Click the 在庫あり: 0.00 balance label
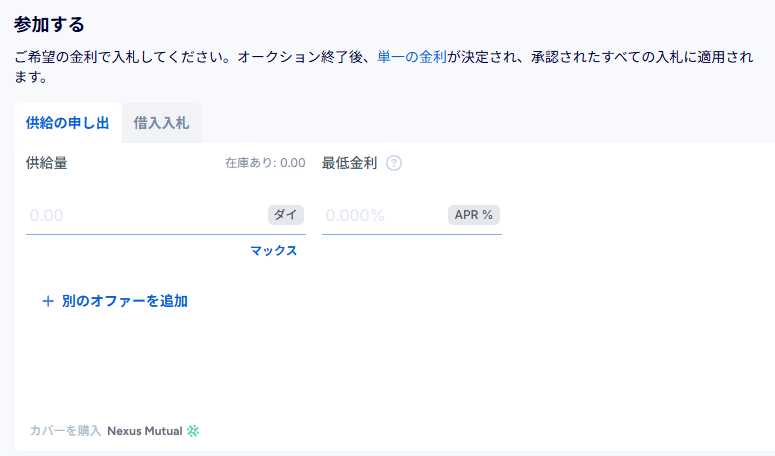The width and height of the screenshot is (775, 456). click(x=265, y=163)
